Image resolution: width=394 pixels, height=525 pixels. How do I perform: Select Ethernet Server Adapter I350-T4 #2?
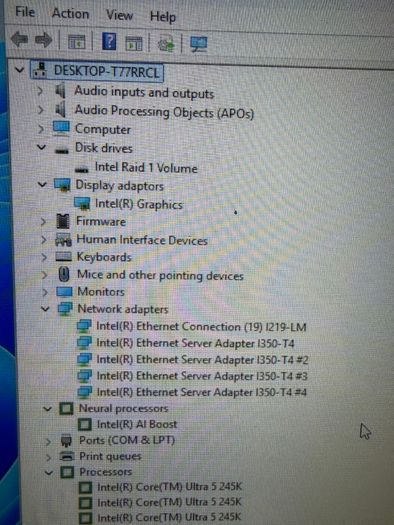coord(202,360)
